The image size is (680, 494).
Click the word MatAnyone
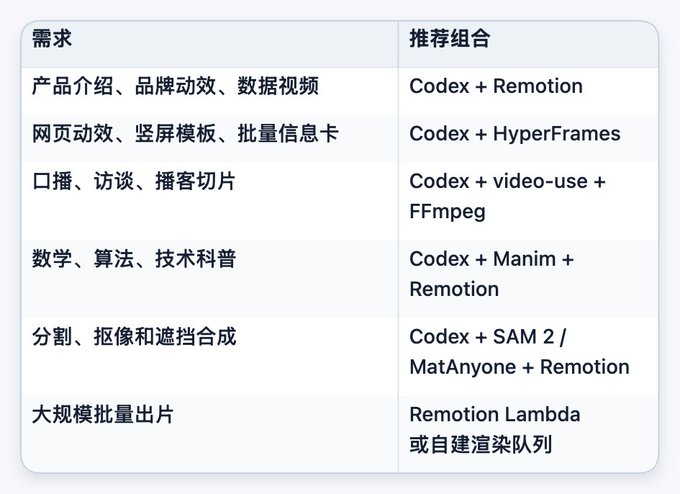pos(462,368)
